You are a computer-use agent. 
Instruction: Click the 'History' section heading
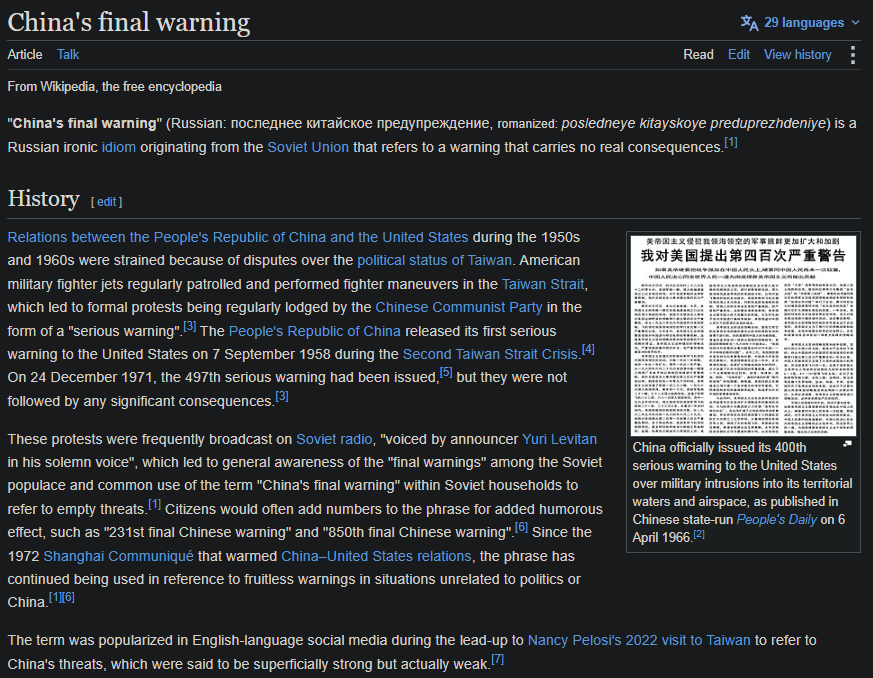coord(43,199)
